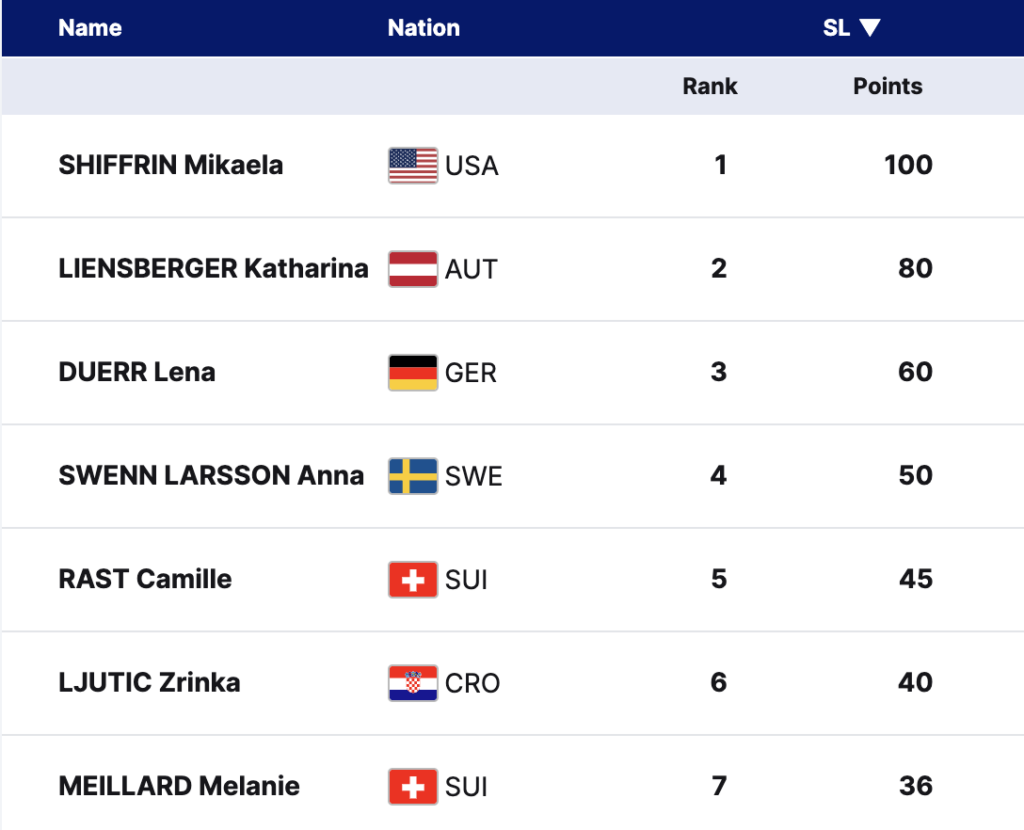
Task: Toggle sort arrow next to SL
Action: [870, 27]
